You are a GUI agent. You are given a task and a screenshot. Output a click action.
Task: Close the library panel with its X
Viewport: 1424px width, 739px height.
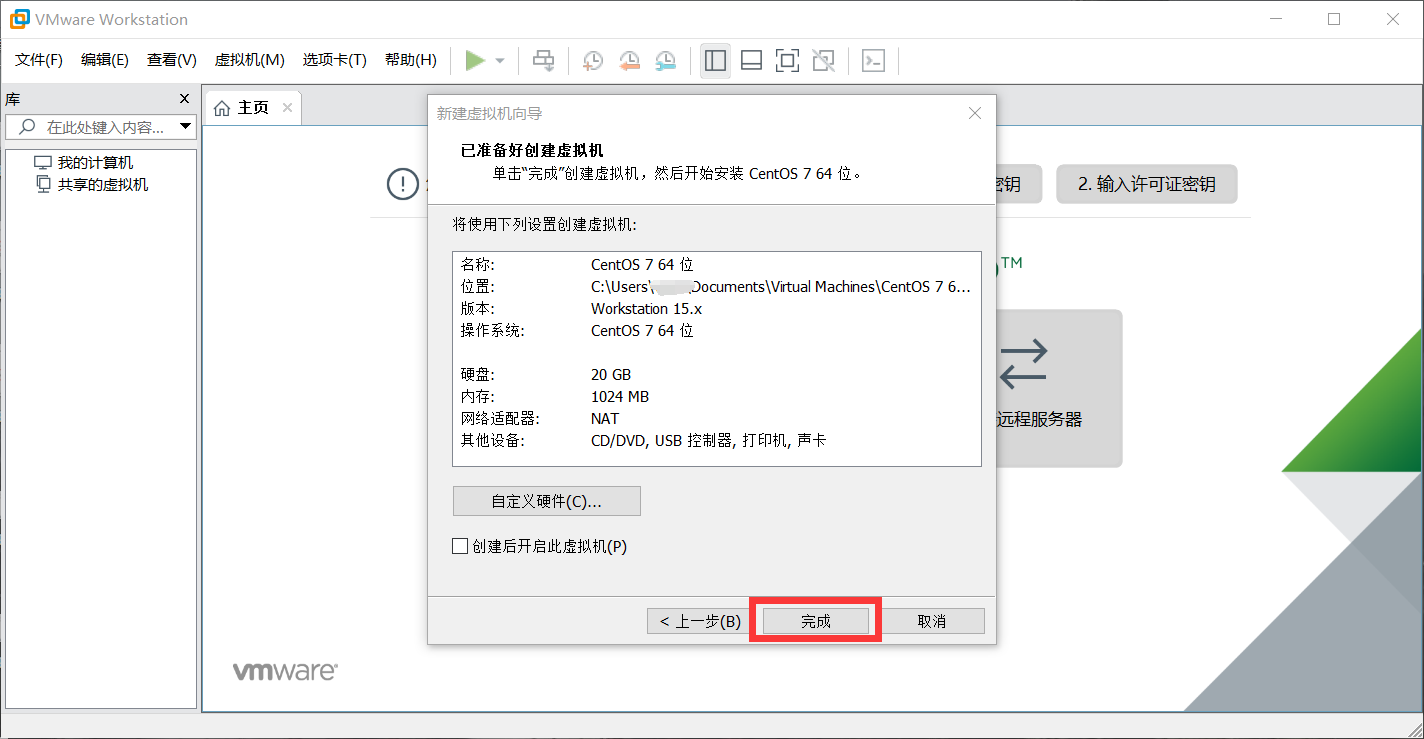click(x=184, y=99)
